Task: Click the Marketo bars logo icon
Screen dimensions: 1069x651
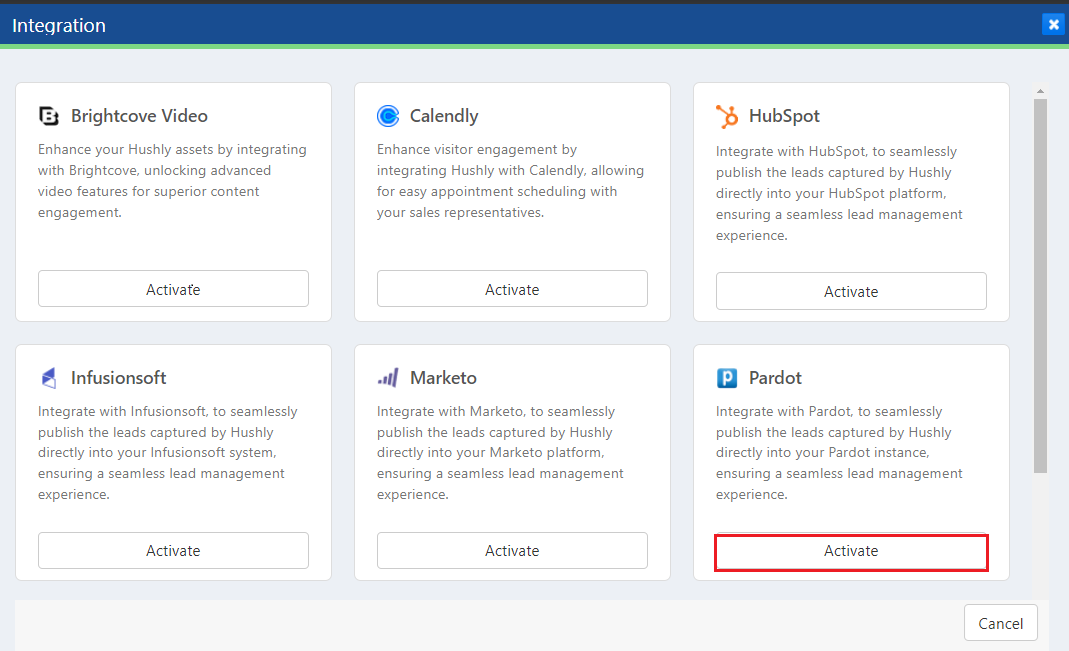Action: pyautogui.click(x=388, y=378)
